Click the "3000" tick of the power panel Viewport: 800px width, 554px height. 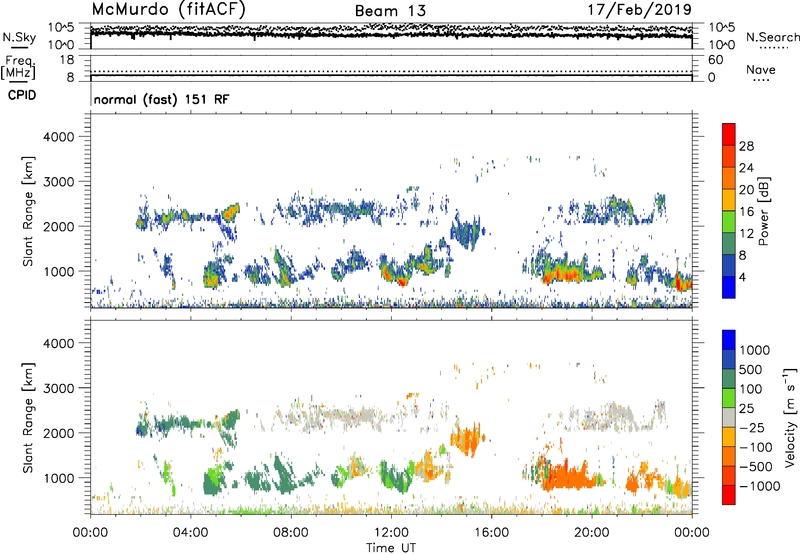(59, 182)
